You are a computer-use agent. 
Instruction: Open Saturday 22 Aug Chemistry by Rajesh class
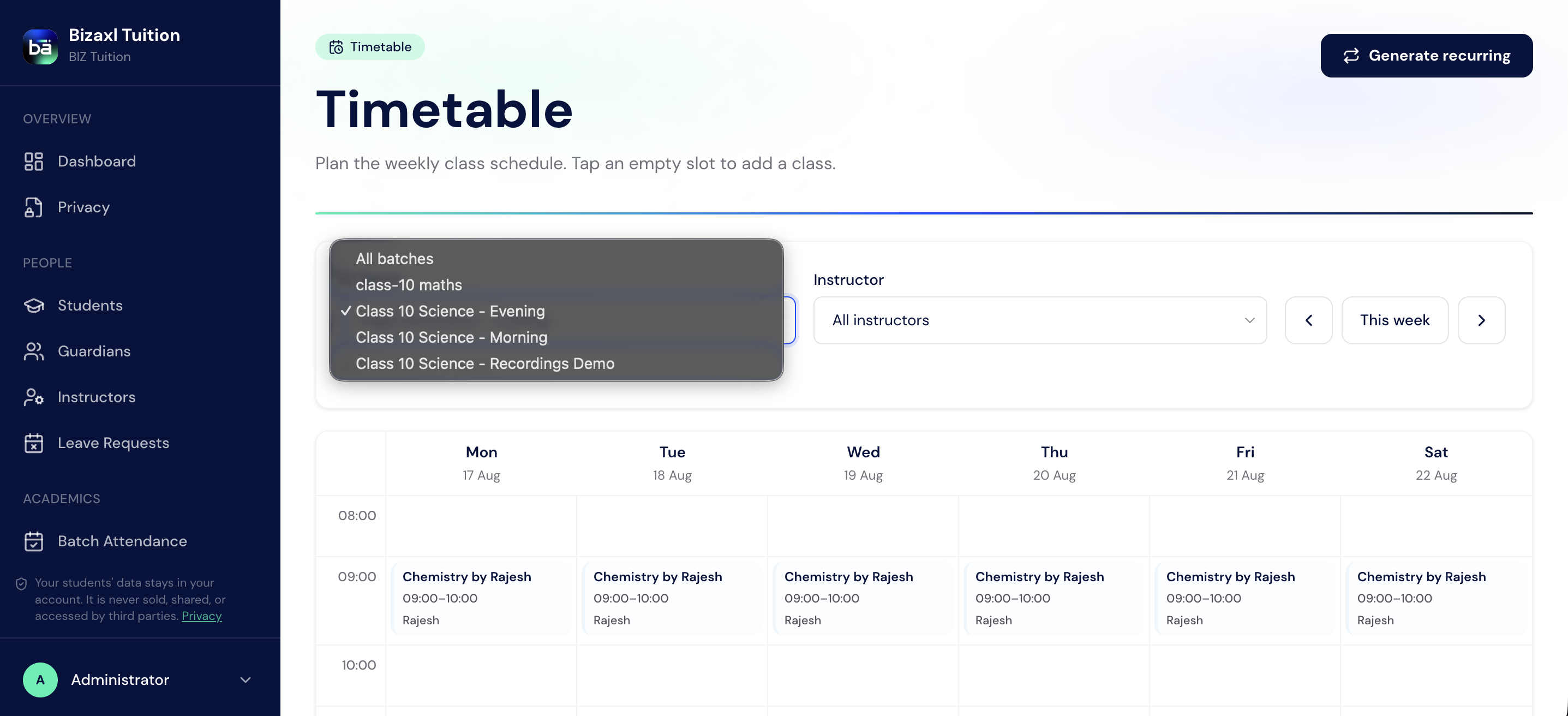click(1437, 599)
